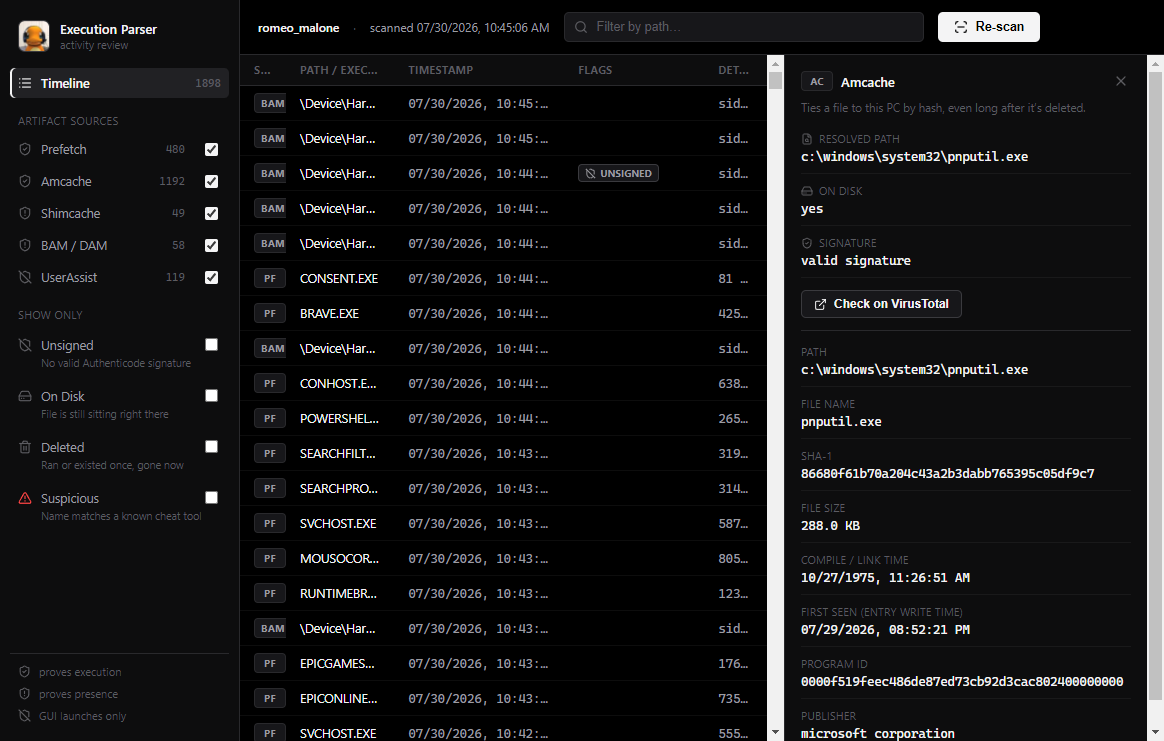Click the proves presence legend icon
This screenshot has height=741, width=1164.
point(24,693)
